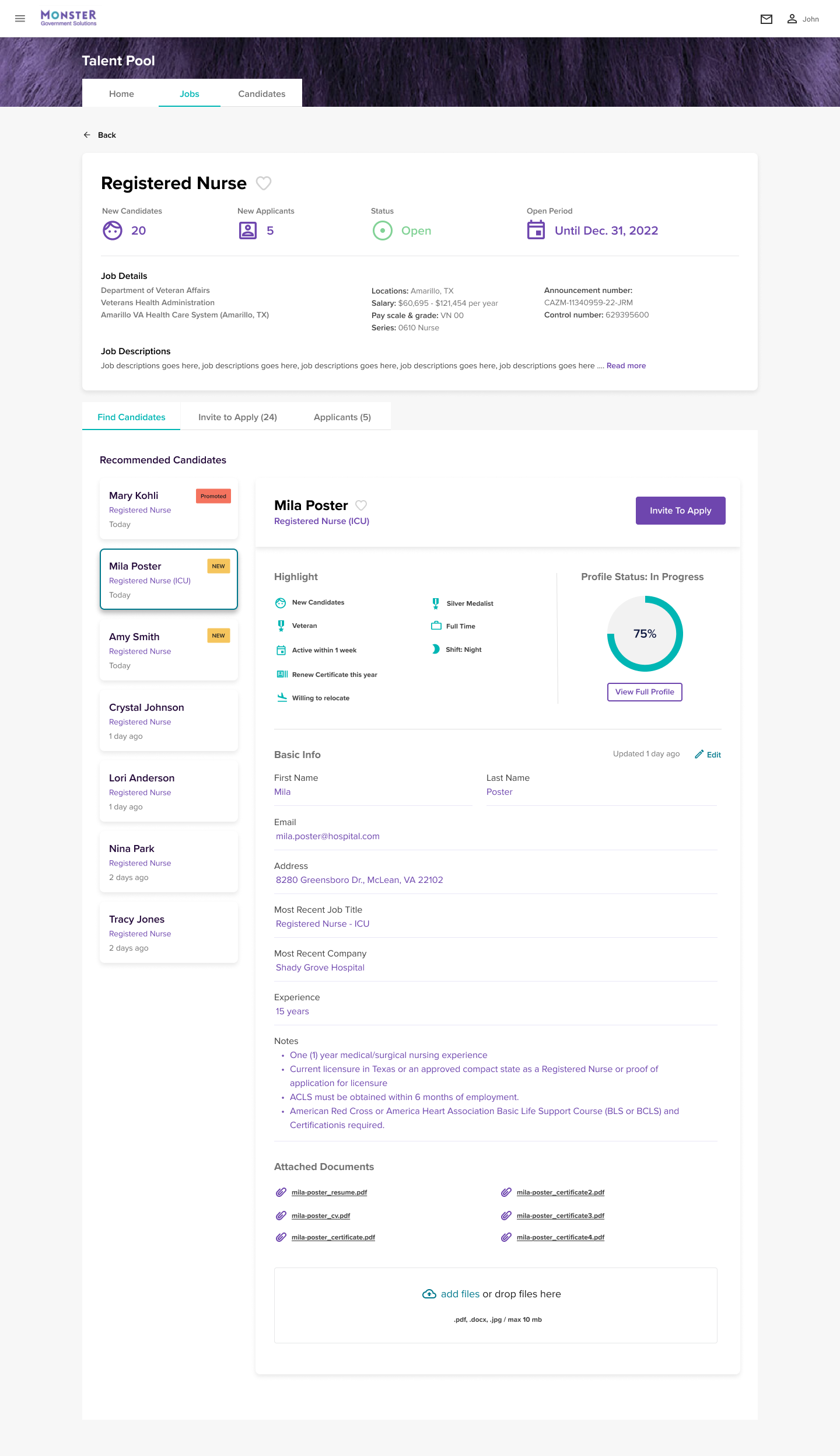Image resolution: width=840 pixels, height=1456 pixels.
Task: Click the Active within 1 week icon
Action: click(281, 650)
